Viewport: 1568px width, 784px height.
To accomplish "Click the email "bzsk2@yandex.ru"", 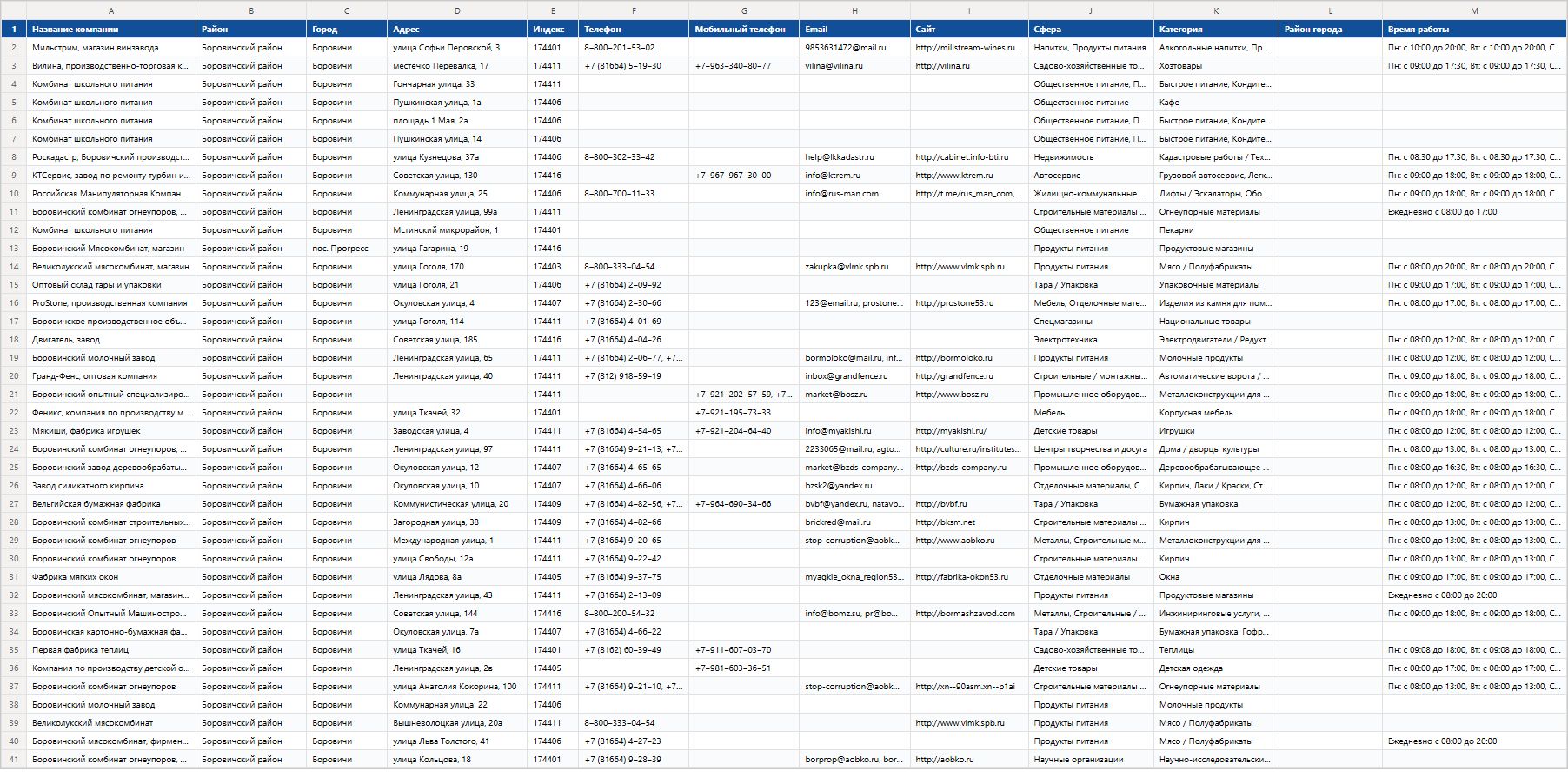I will [x=854, y=486].
